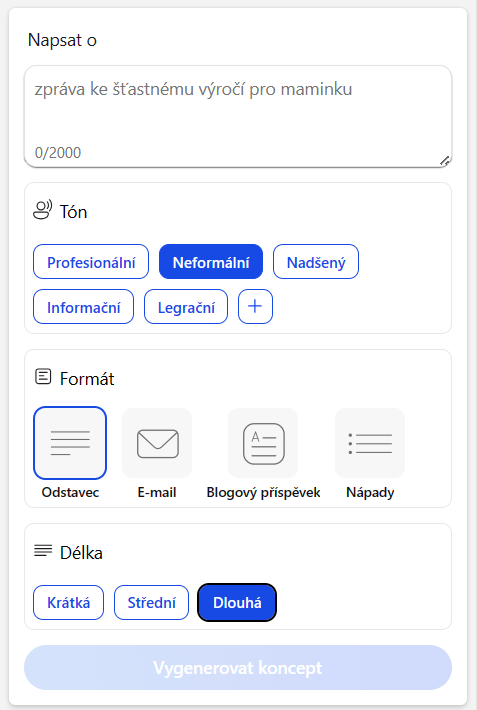
Task: Click the Formát section icon
Action: [x=43, y=377]
